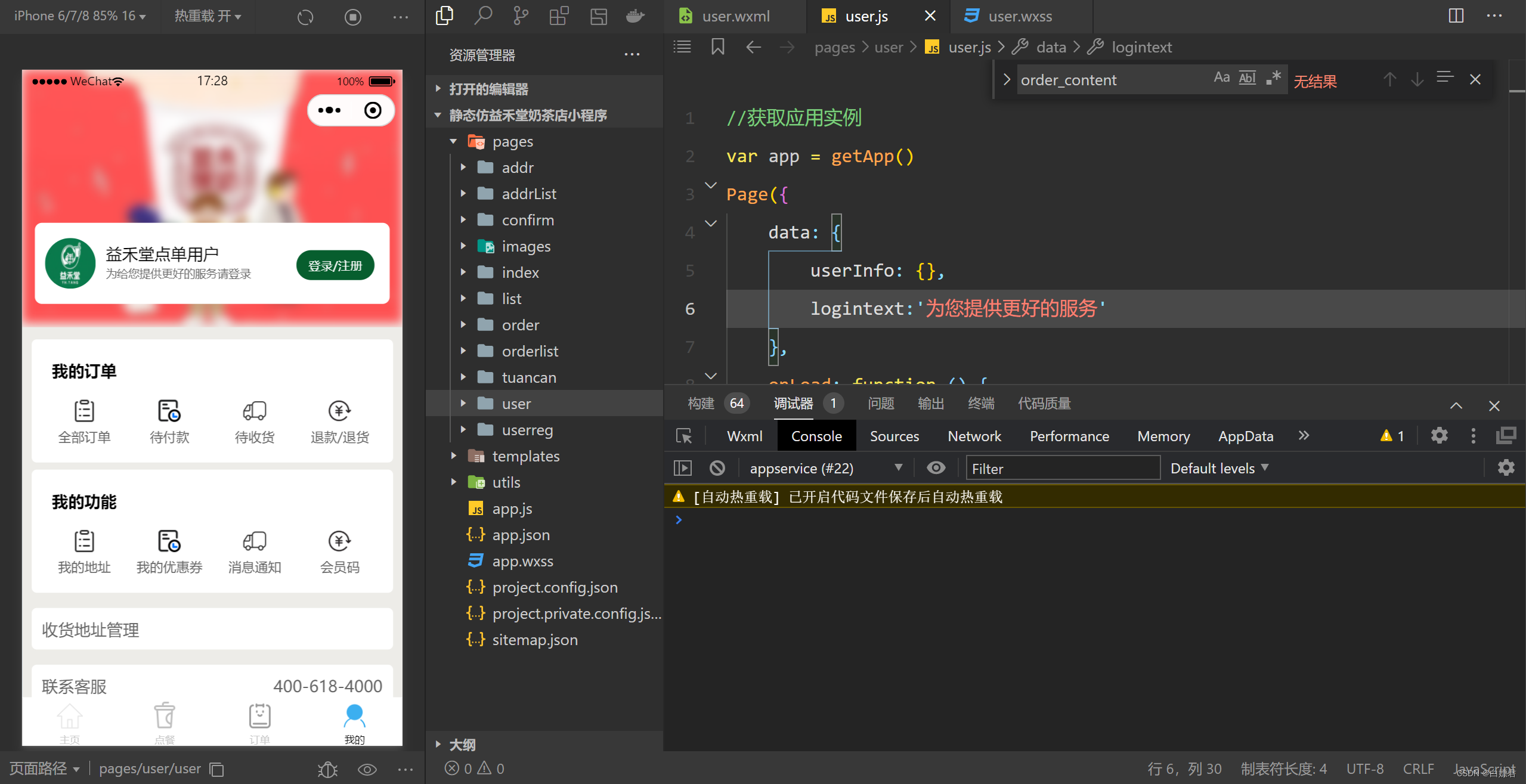Toggle Find in Selection option

pyautogui.click(x=1445, y=78)
